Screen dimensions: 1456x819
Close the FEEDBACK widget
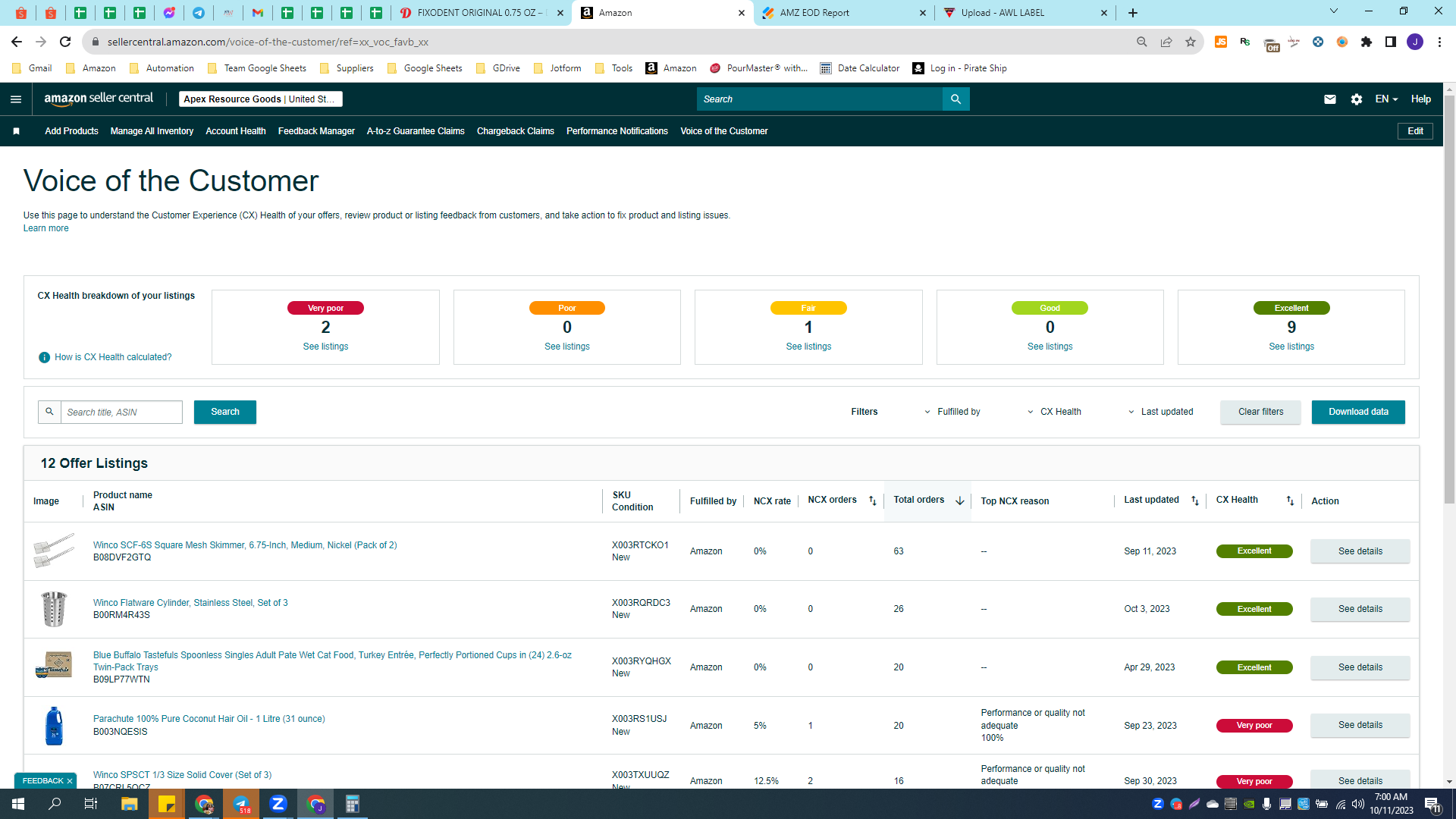point(70,781)
